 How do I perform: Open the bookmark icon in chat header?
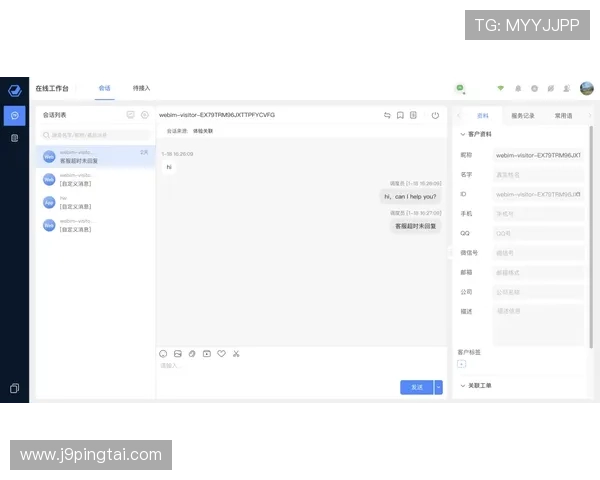tap(400, 115)
